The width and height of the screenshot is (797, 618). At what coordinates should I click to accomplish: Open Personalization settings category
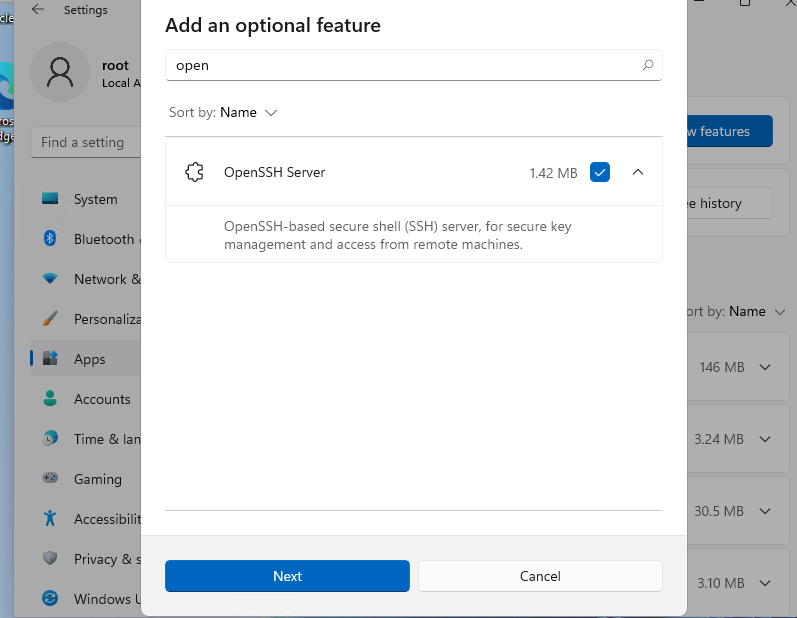pyautogui.click(x=85, y=319)
